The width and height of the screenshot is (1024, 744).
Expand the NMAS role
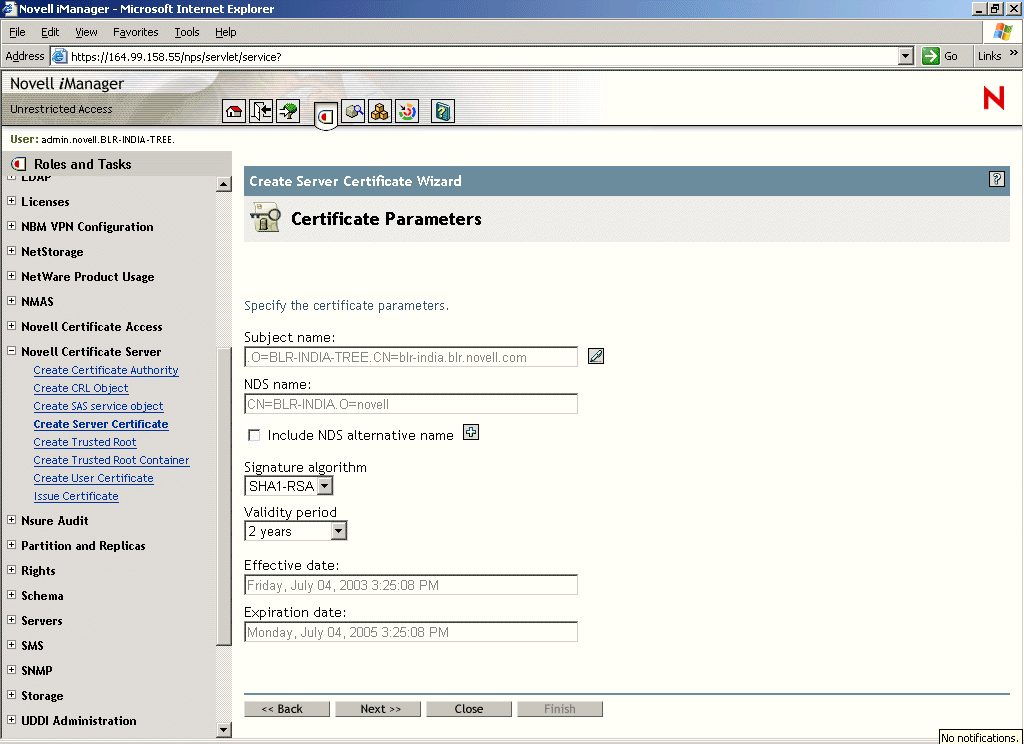pyautogui.click(x=11, y=300)
